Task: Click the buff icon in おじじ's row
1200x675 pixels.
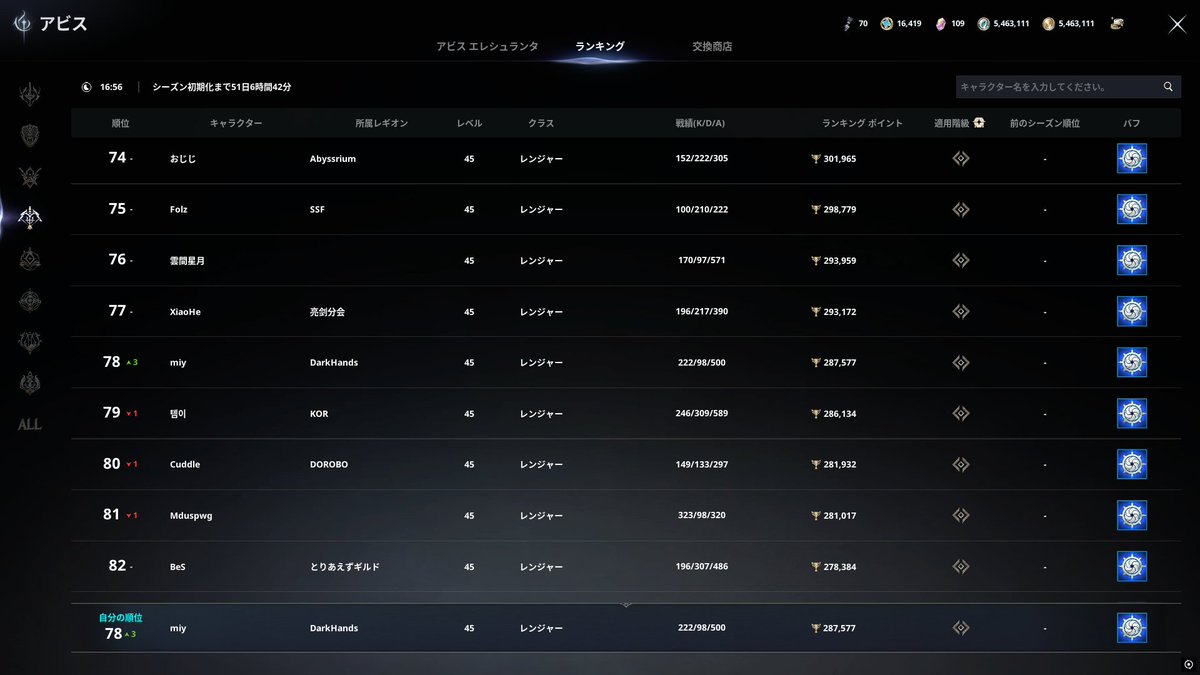Action: [1131, 158]
